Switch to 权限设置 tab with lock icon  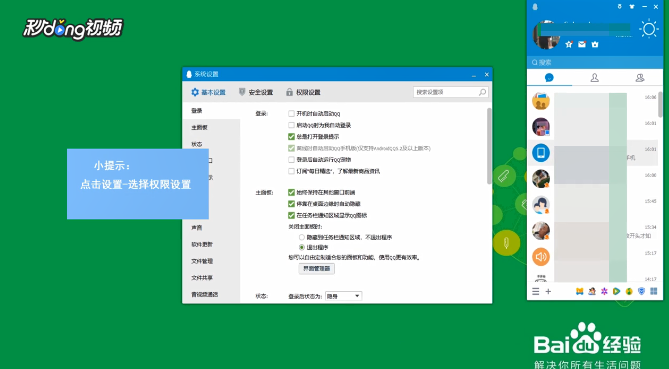tap(303, 92)
